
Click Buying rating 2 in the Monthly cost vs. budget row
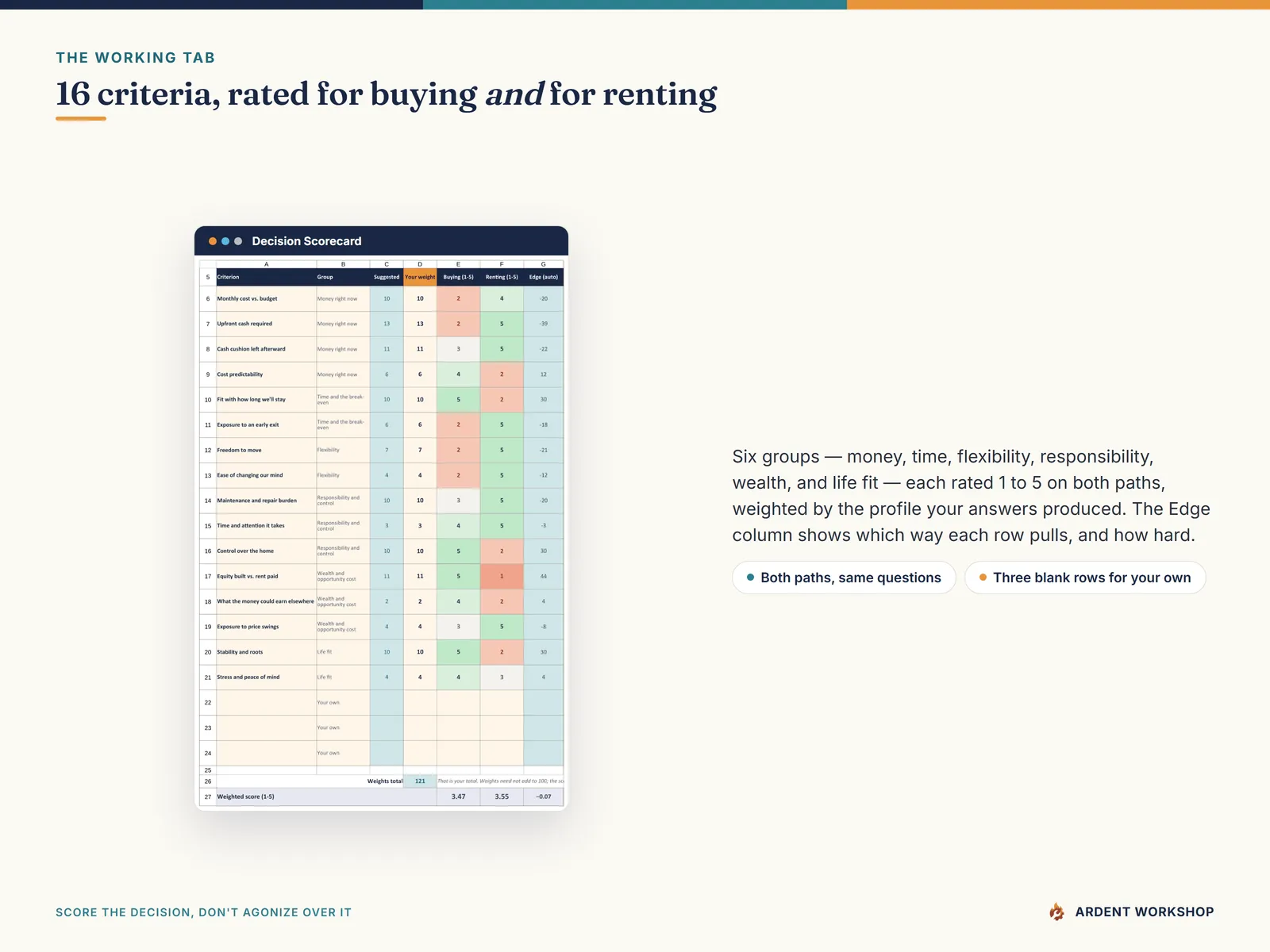coord(458,299)
